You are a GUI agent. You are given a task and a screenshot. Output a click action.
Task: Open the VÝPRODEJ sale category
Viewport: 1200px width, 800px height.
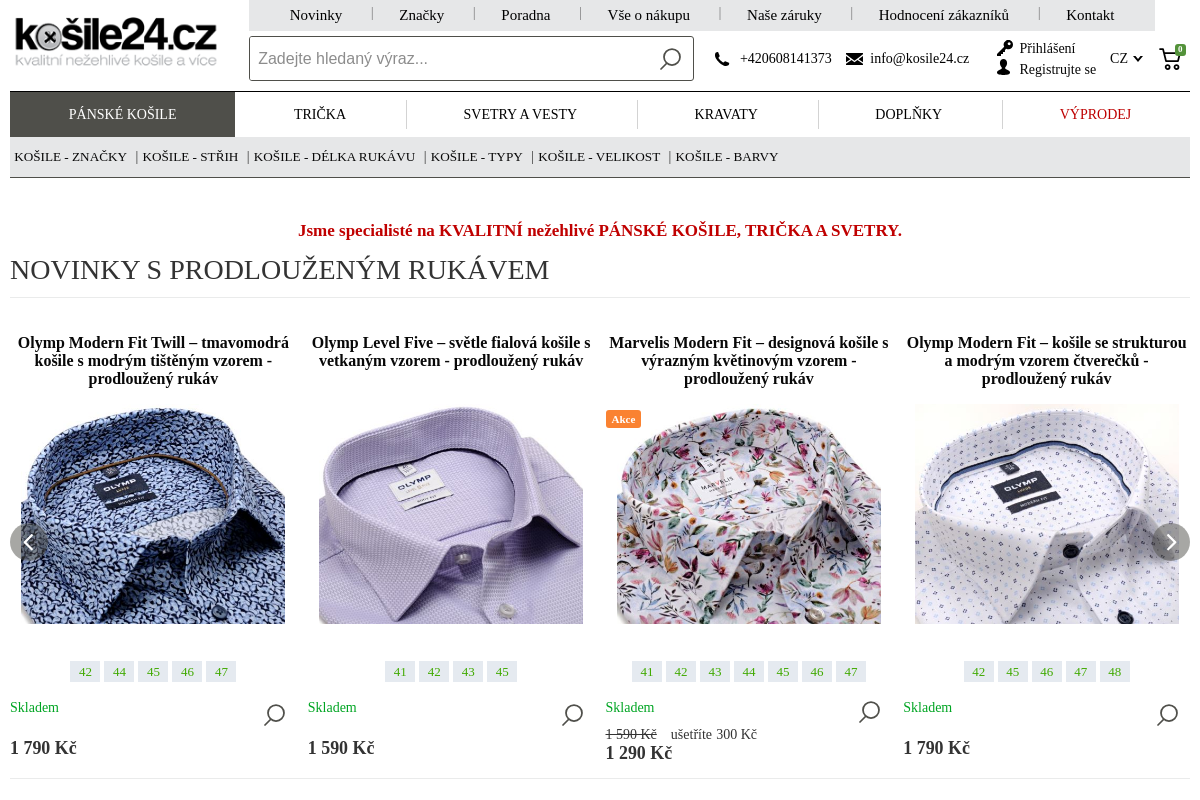pyautogui.click(x=1095, y=115)
